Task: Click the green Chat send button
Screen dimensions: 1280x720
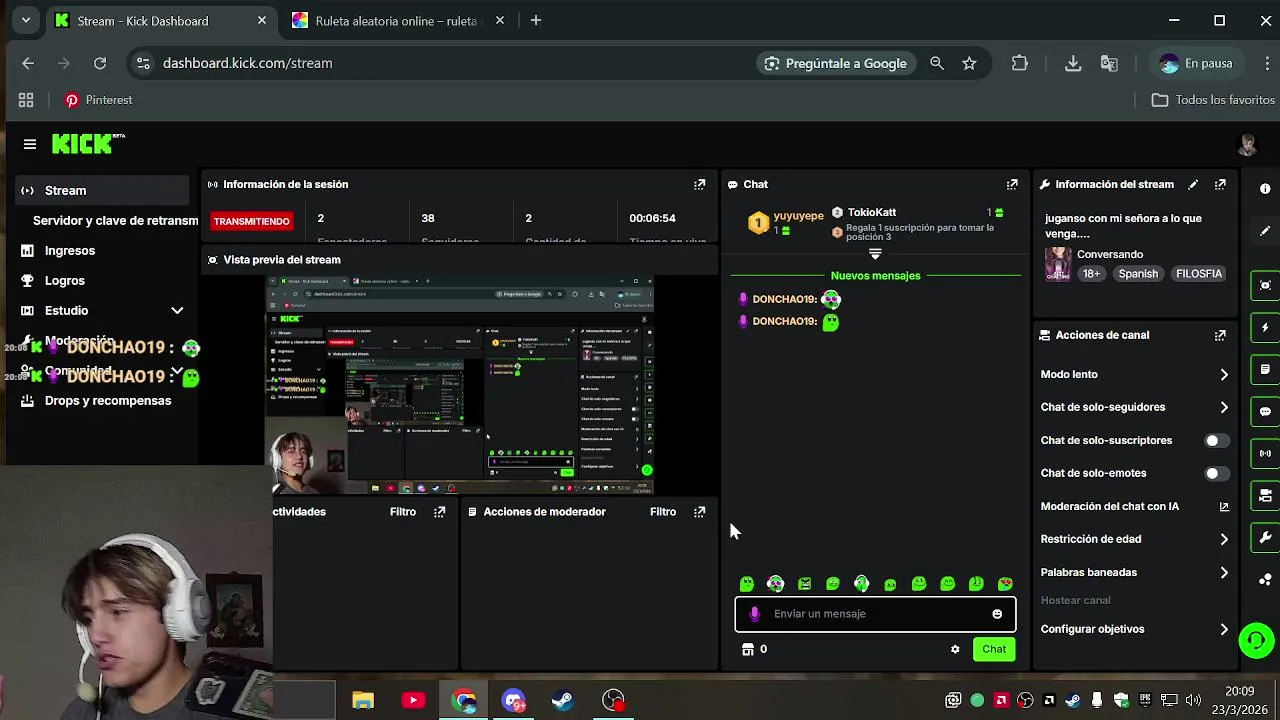Action: pyautogui.click(x=994, y=649)
